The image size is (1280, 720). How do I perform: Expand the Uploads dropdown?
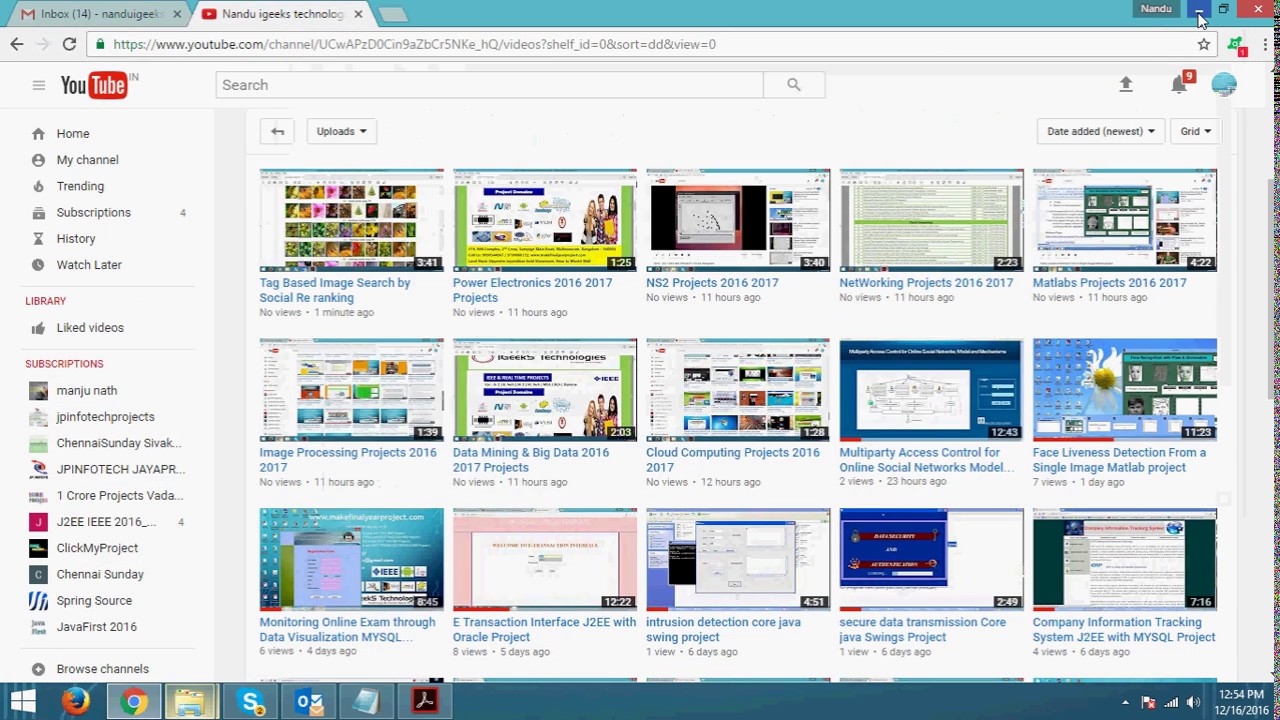(341, 131)
